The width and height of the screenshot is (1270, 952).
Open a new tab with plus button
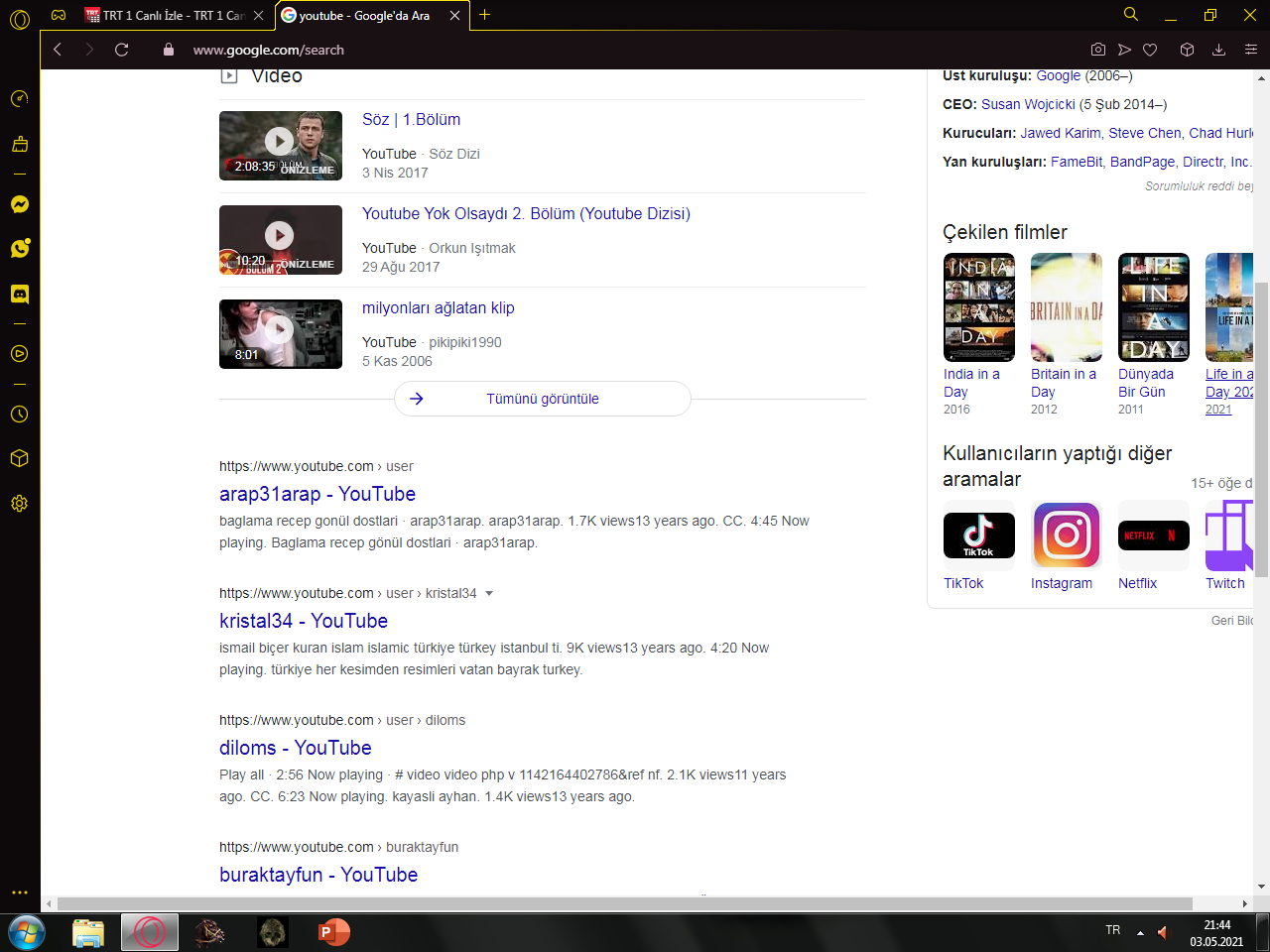coord(485,15)
